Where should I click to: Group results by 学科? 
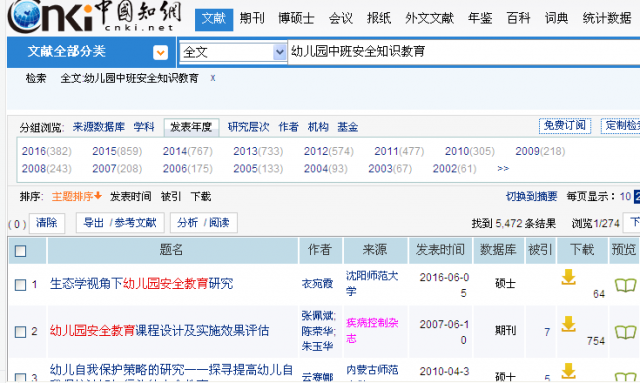pos(144,127)
